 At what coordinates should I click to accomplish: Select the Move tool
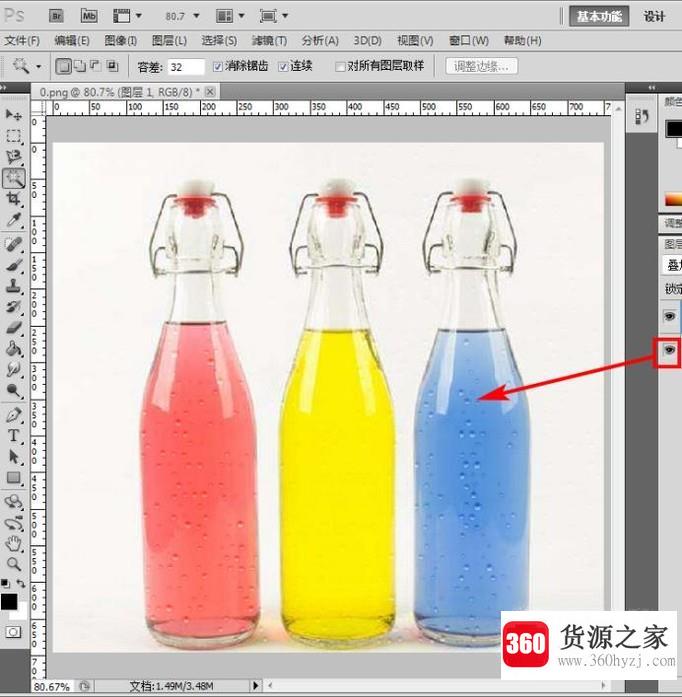pos(14,115)
